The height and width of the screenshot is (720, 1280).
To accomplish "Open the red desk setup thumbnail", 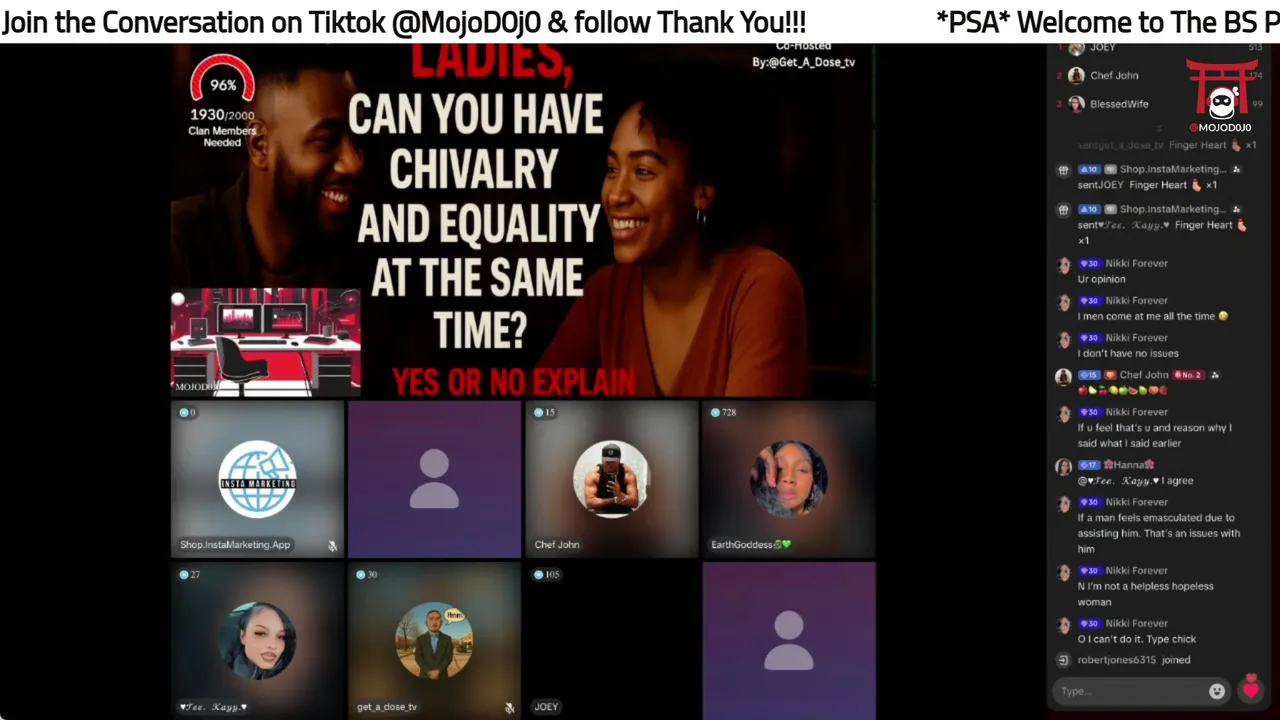I will (x=265, y=341).
